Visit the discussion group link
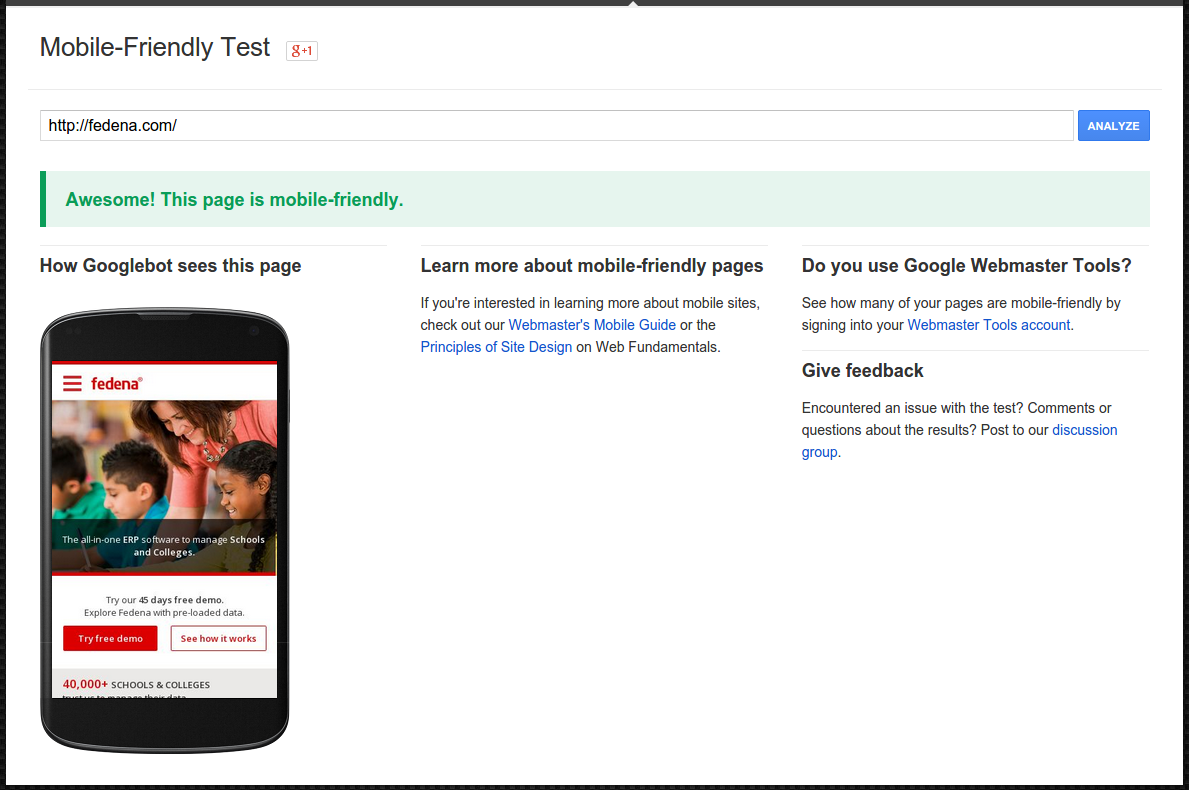This screenshot has width=1189, height=790. (x=1084, y=430)
